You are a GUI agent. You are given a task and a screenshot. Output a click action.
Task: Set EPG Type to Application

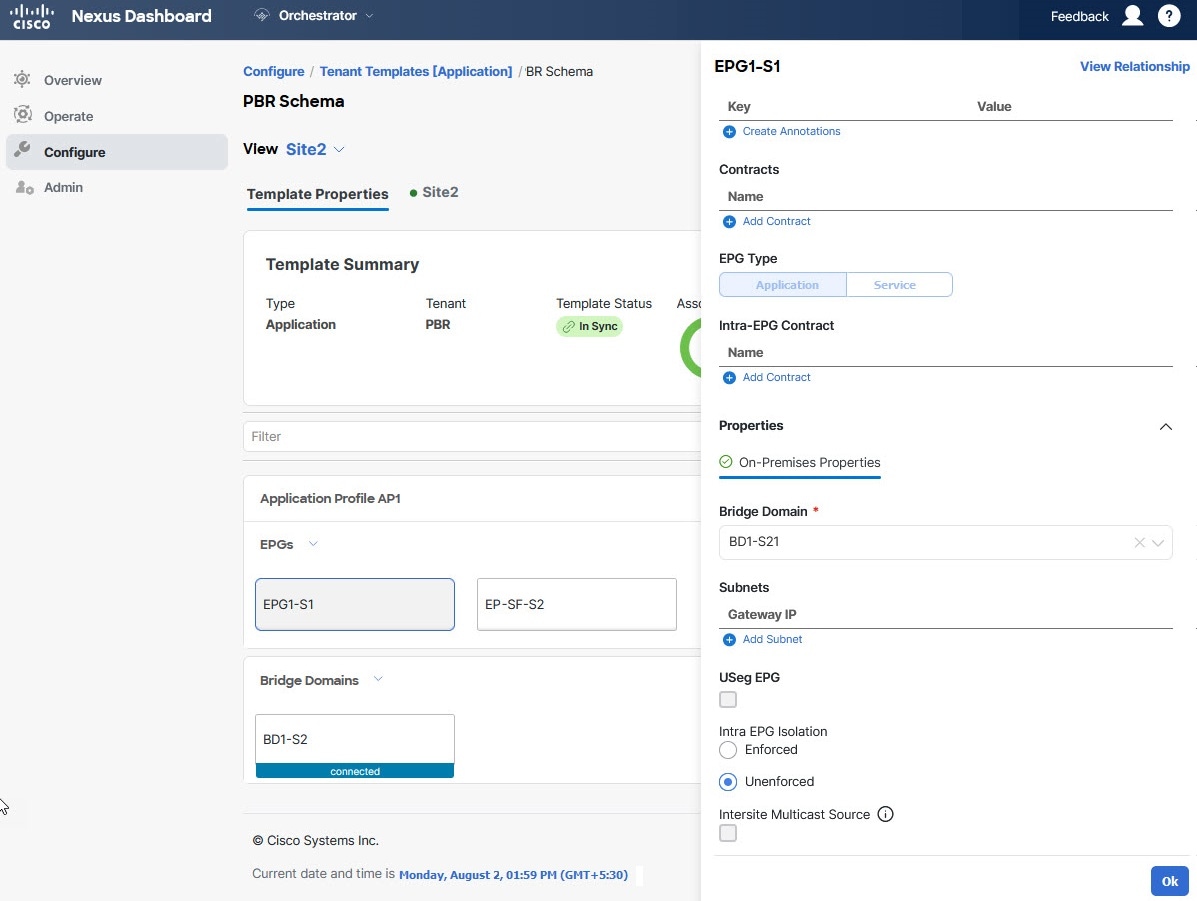coord(782,285)
